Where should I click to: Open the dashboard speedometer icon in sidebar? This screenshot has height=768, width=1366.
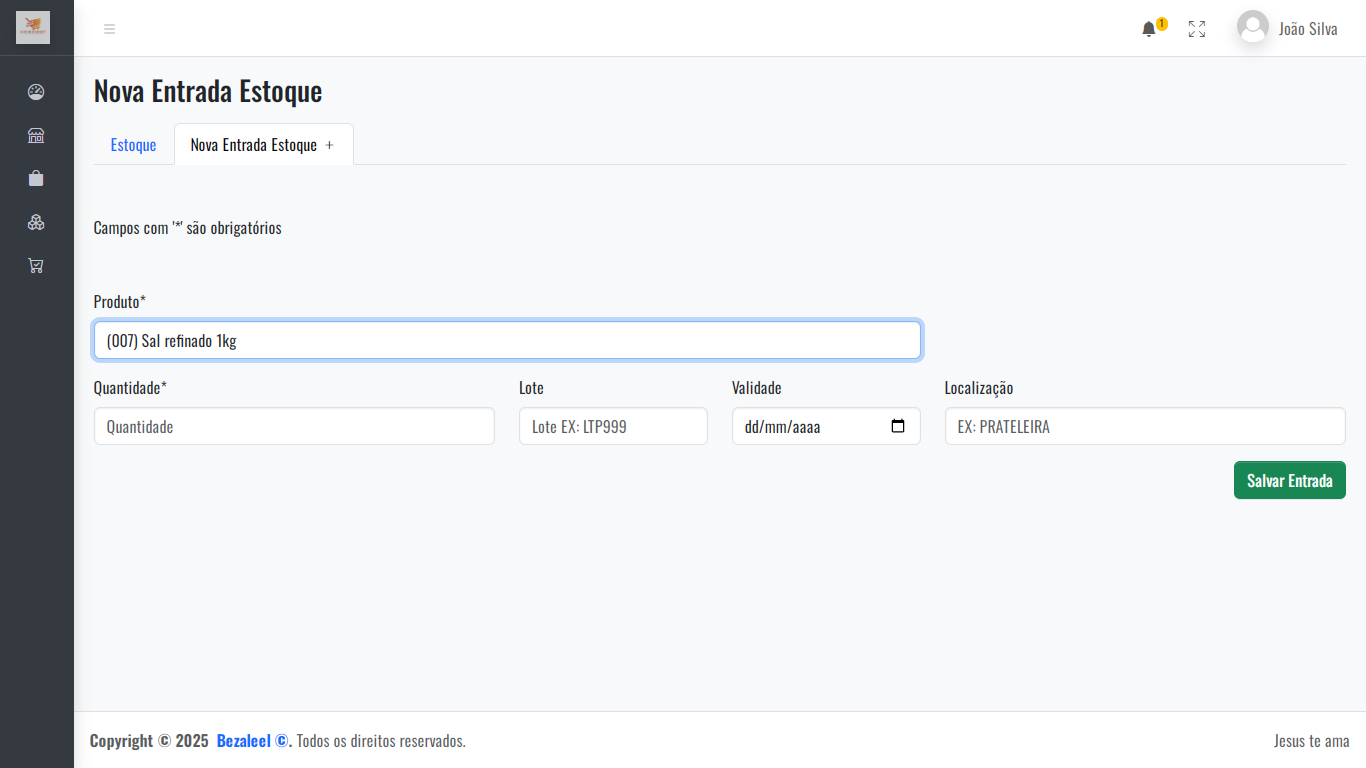[x=36, y=92]
